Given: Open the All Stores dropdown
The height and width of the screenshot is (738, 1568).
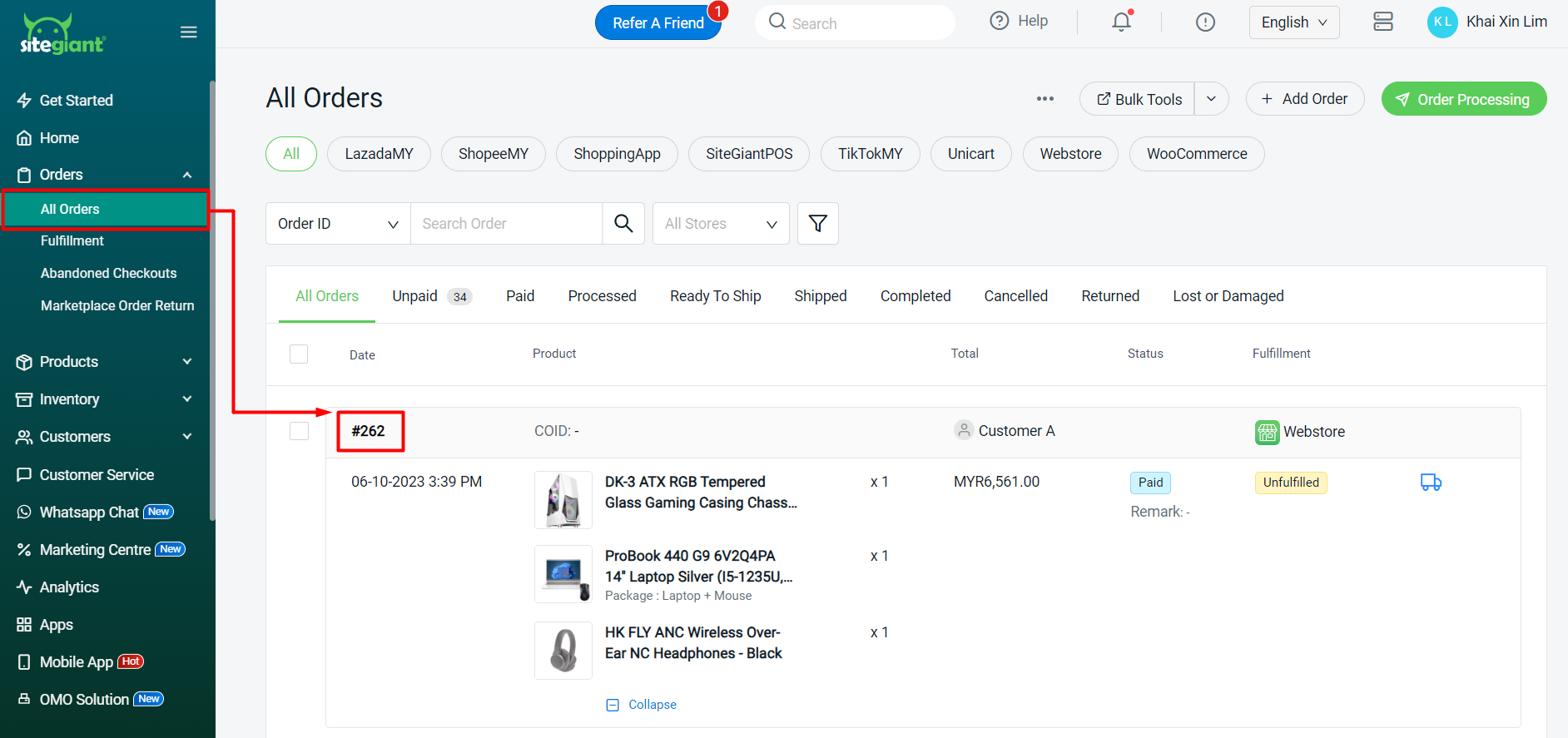Looking at the screenshot, I should [721, 223].
